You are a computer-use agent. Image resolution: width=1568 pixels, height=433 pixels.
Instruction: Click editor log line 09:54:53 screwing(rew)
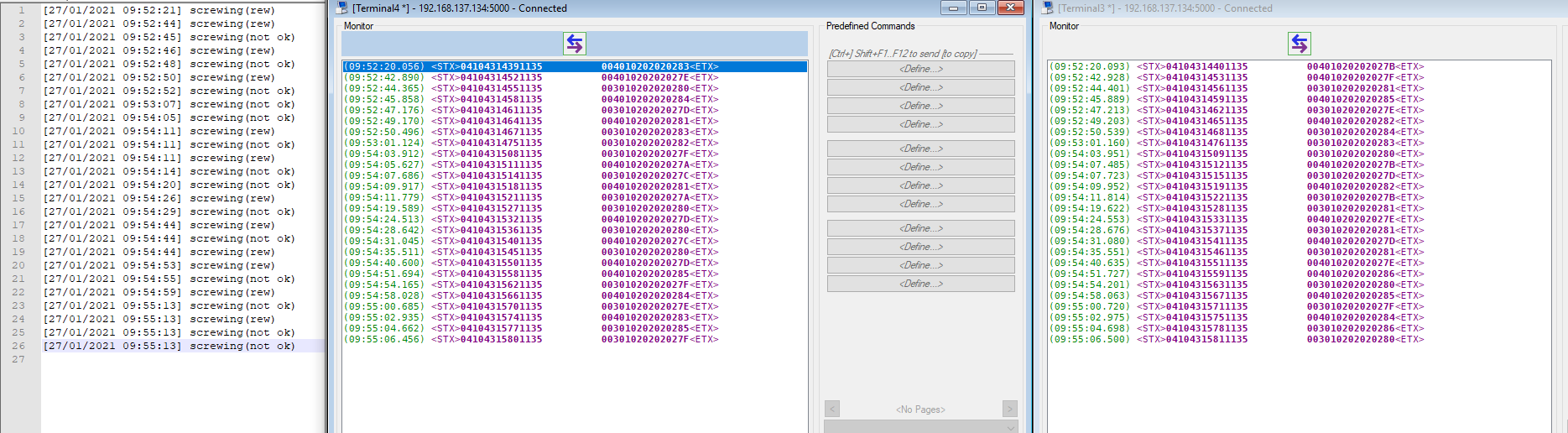(159, 265)
